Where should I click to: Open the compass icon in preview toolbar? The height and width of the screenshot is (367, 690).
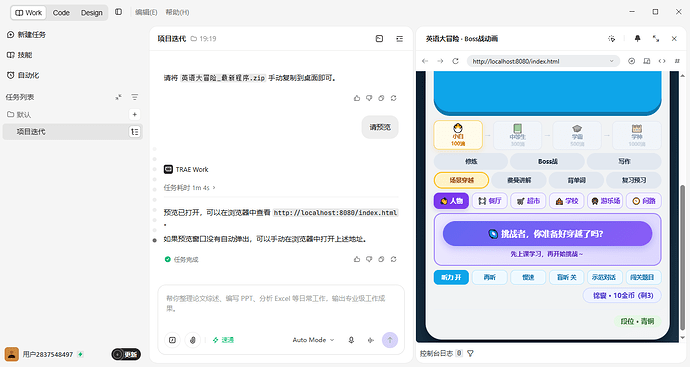coord(631,61)
